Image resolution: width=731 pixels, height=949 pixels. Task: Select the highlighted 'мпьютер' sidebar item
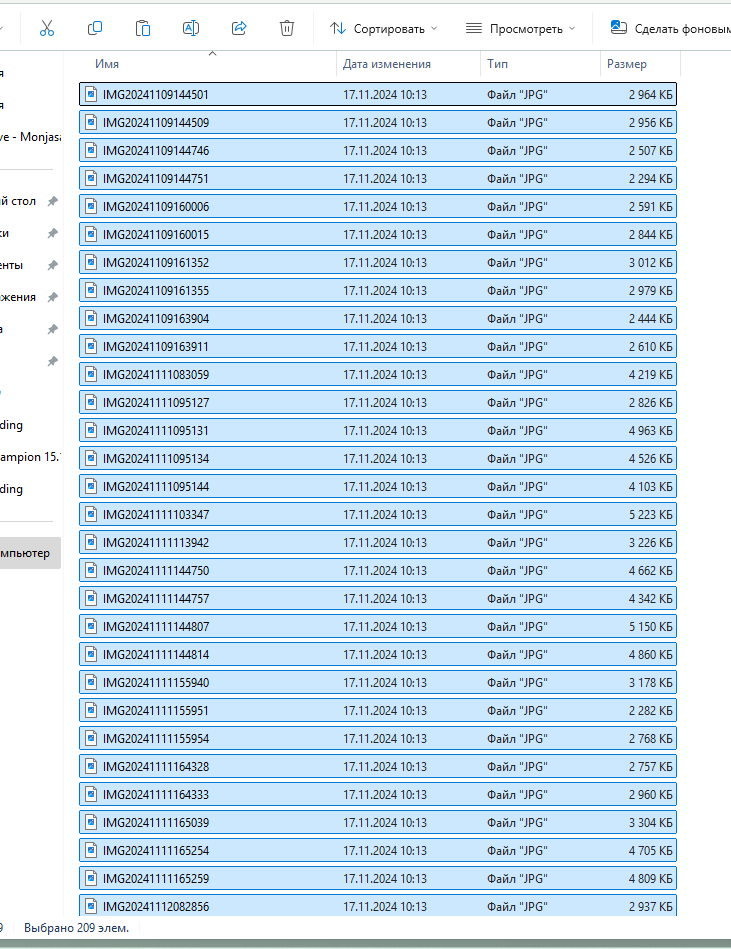[30, 553]
